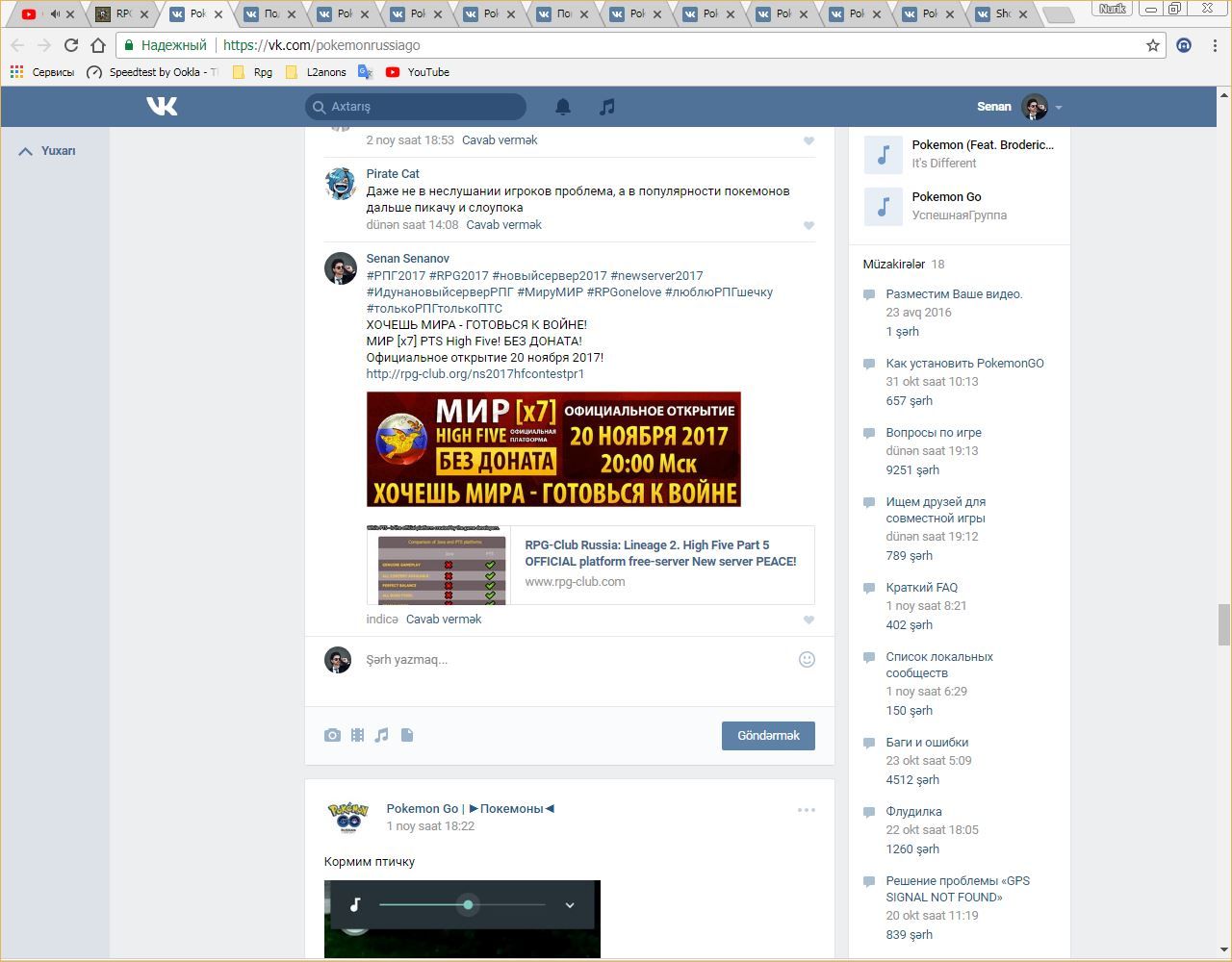The image size is (1232, 962).
Task: Click the site security lock icon
Action: point(128,45)
